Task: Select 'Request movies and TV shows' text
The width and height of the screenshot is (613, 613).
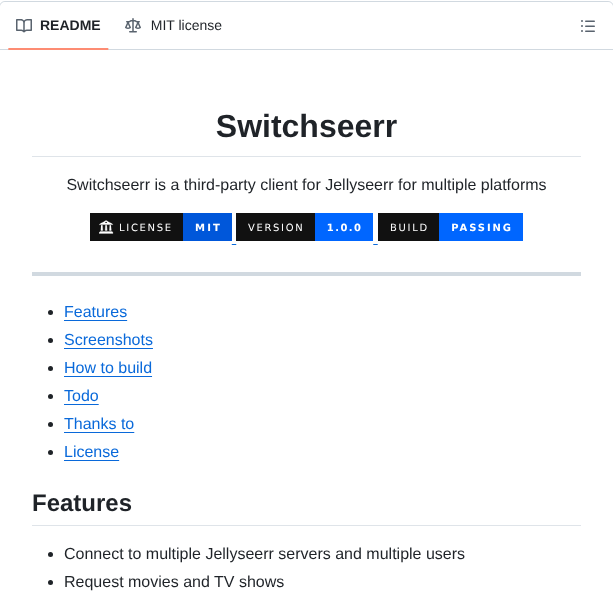Action: (174, 582)
